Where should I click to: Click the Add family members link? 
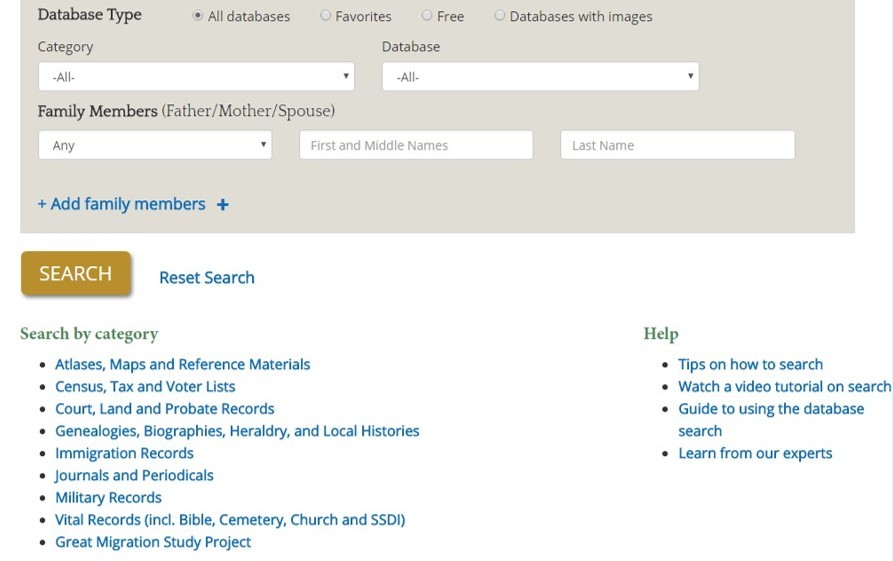point(121,204)
